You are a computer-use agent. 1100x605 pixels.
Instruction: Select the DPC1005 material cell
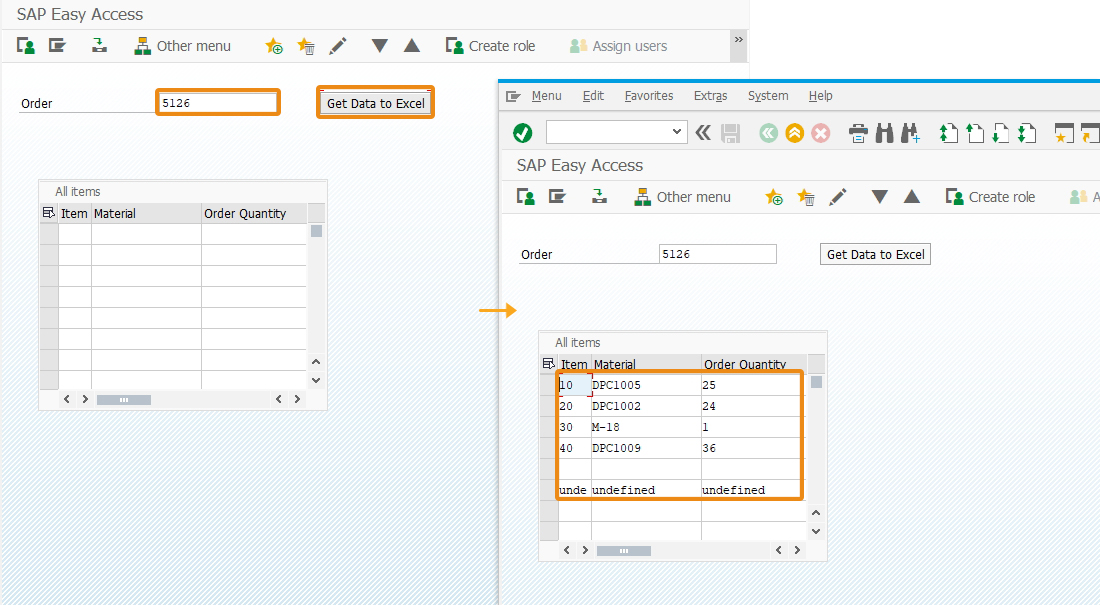click(x=646, y=385)
